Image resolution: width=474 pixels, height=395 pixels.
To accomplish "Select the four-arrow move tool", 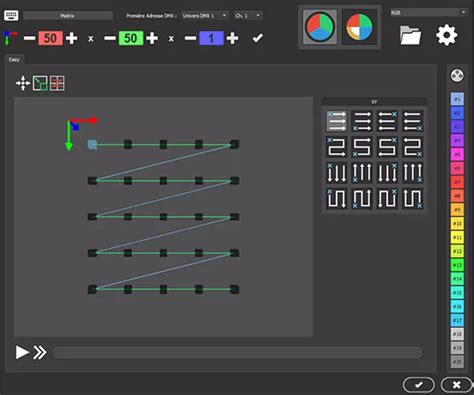I will pos(23,83).
